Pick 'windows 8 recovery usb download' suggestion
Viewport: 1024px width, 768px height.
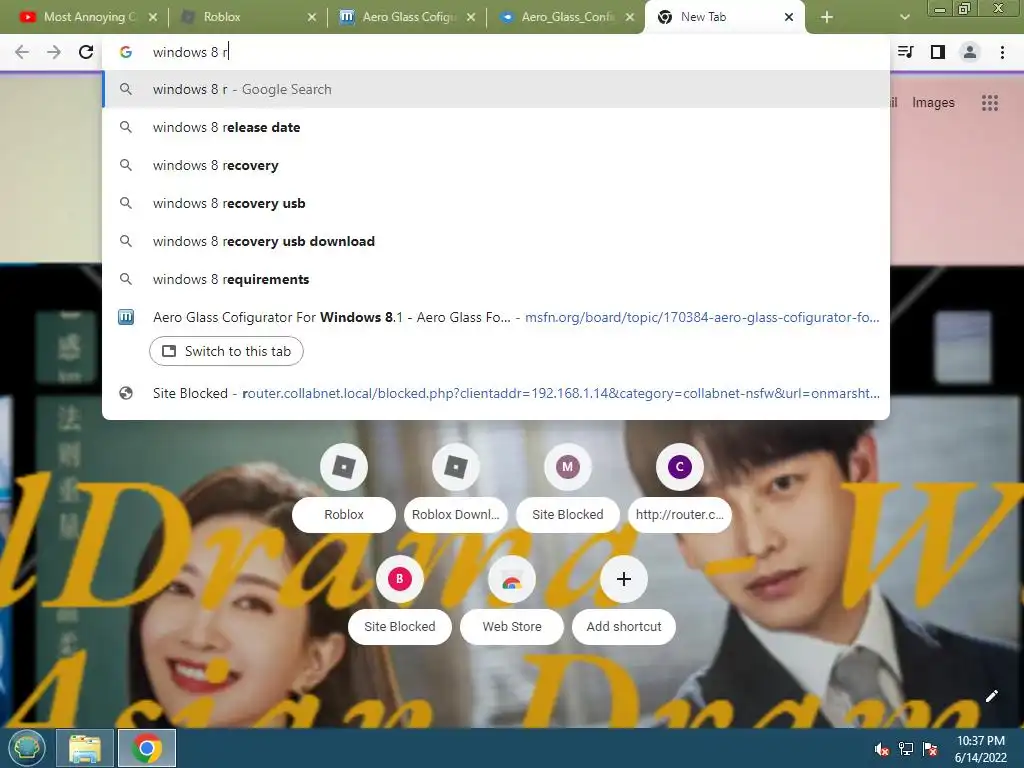click(496, 241)
